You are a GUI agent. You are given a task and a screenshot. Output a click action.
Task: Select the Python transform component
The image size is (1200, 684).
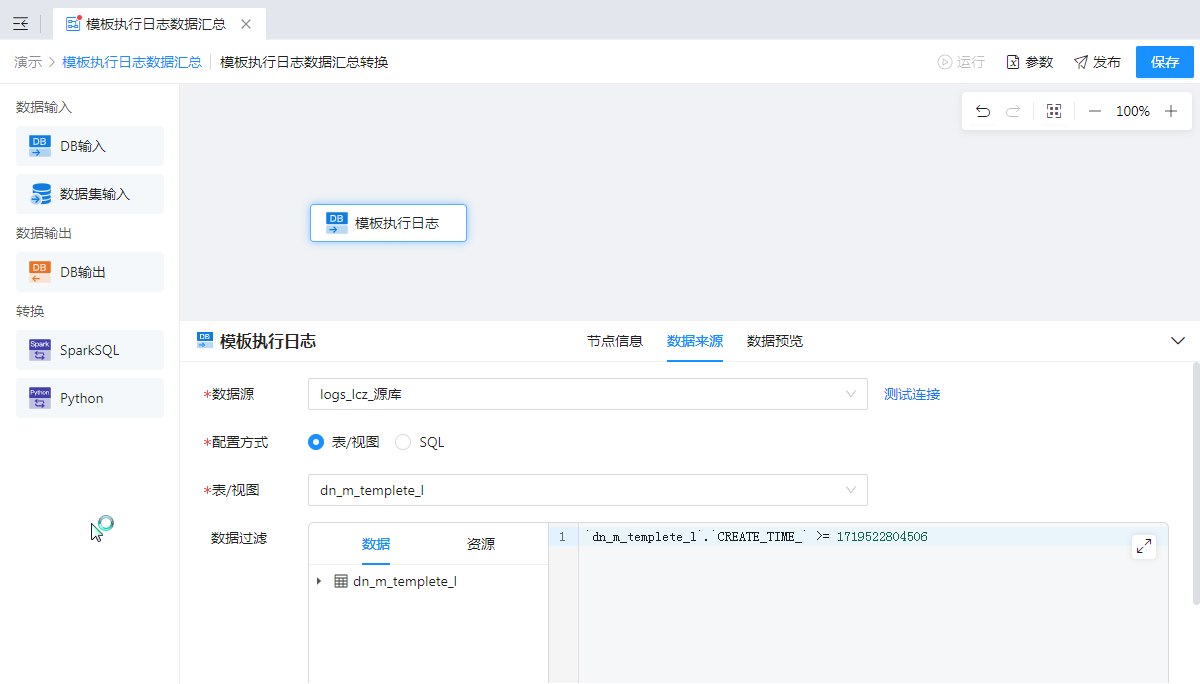coord(89,398)
